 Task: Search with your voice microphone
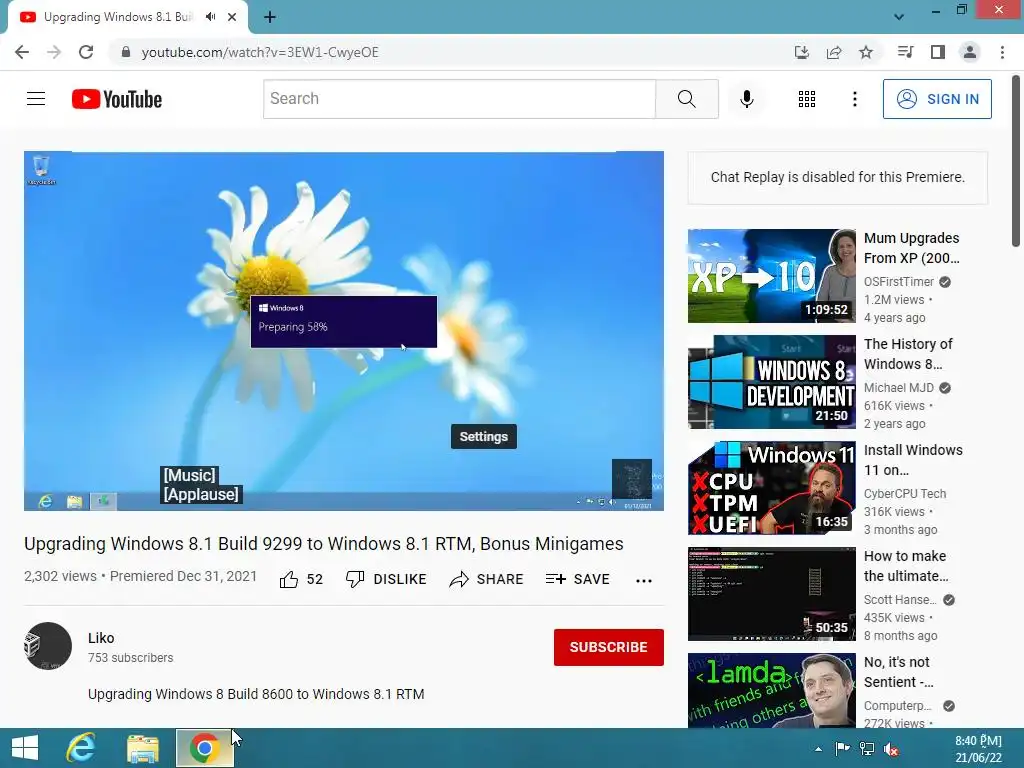pos(747,99)
